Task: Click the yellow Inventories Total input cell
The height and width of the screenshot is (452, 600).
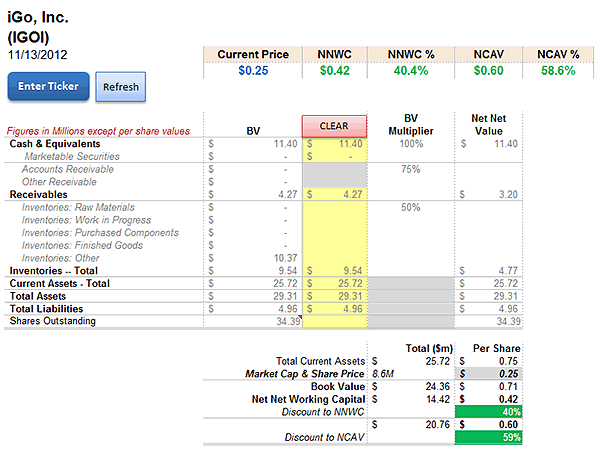Action: tap(335, 270)
